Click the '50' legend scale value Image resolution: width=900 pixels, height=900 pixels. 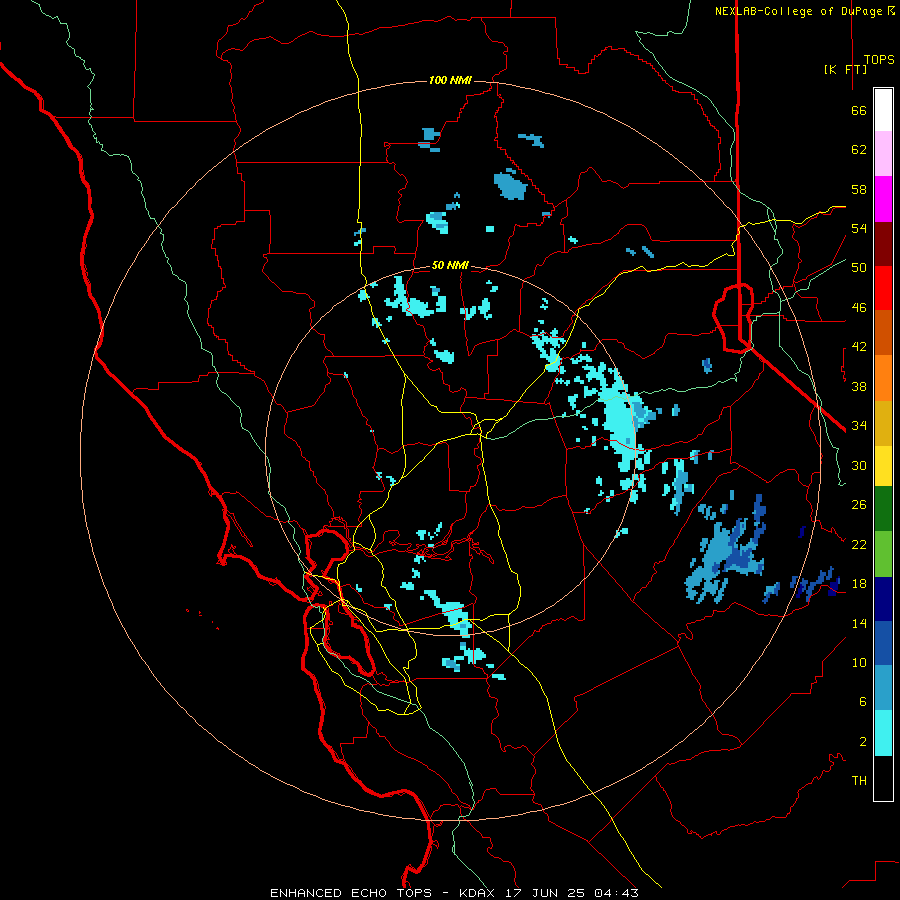(859, 268)
